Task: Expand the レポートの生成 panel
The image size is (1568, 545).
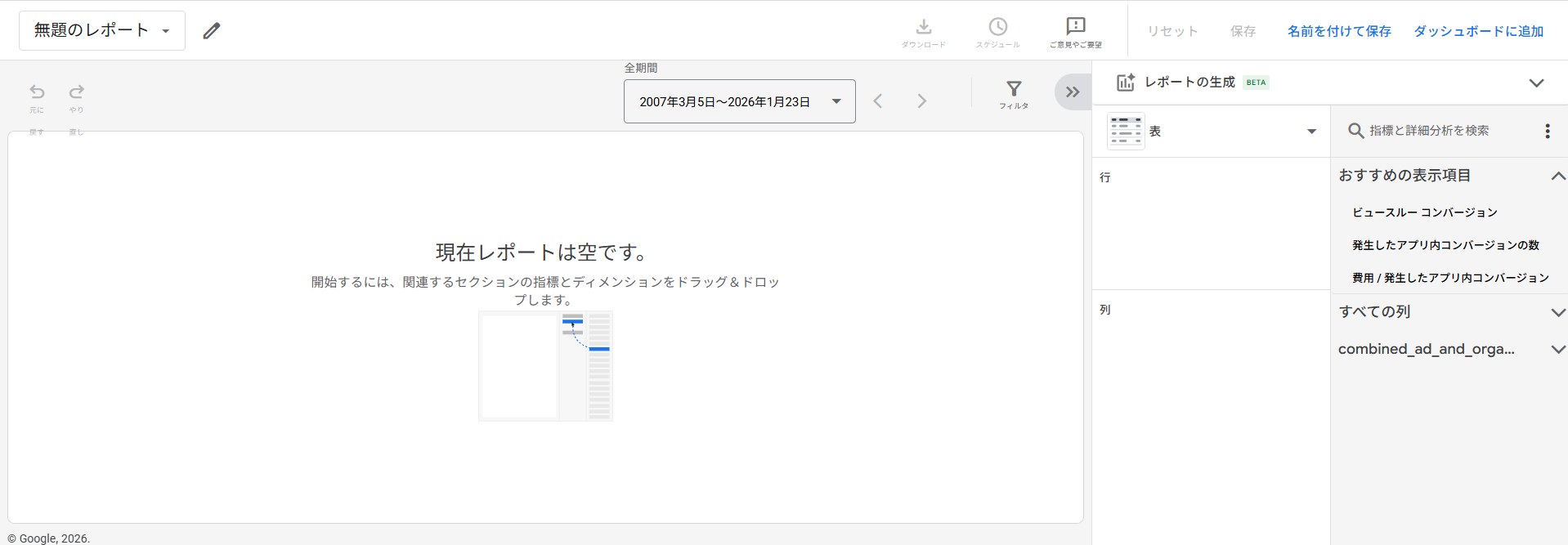Action: pos(1536,83)
